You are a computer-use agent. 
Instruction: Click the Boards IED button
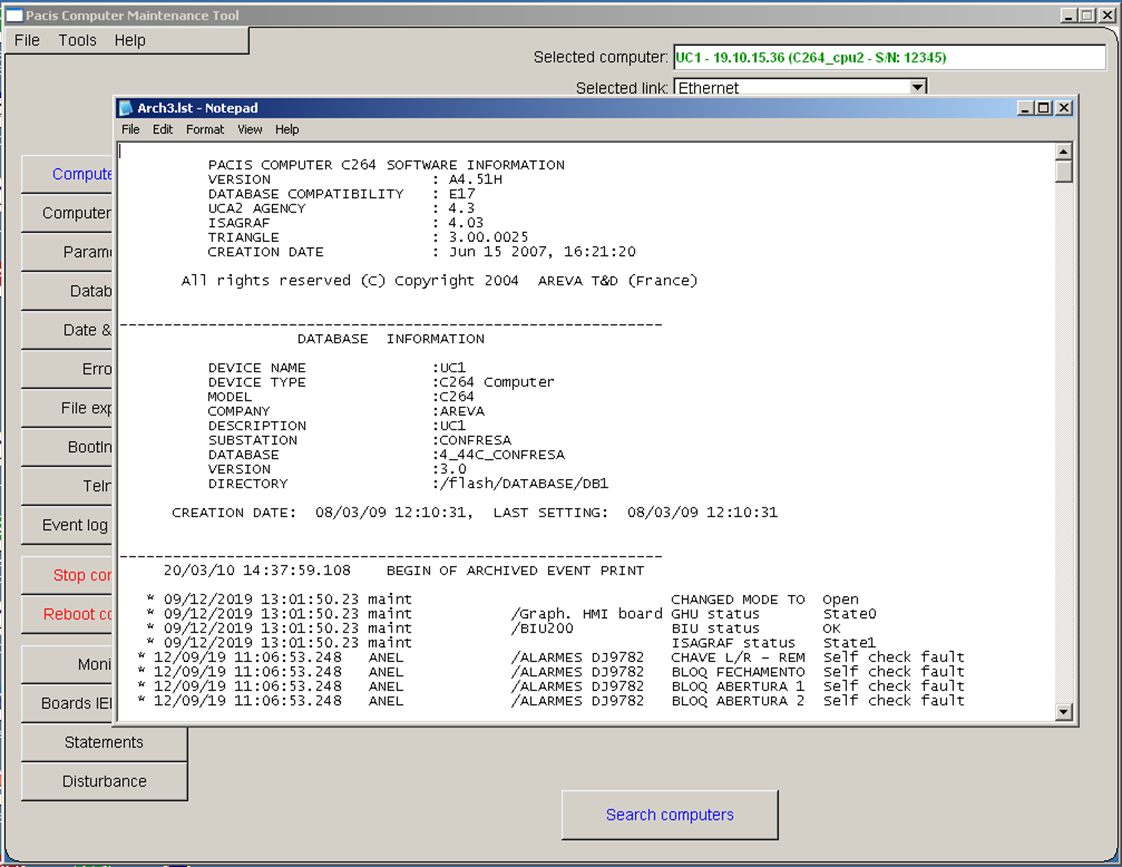[67, 703]
